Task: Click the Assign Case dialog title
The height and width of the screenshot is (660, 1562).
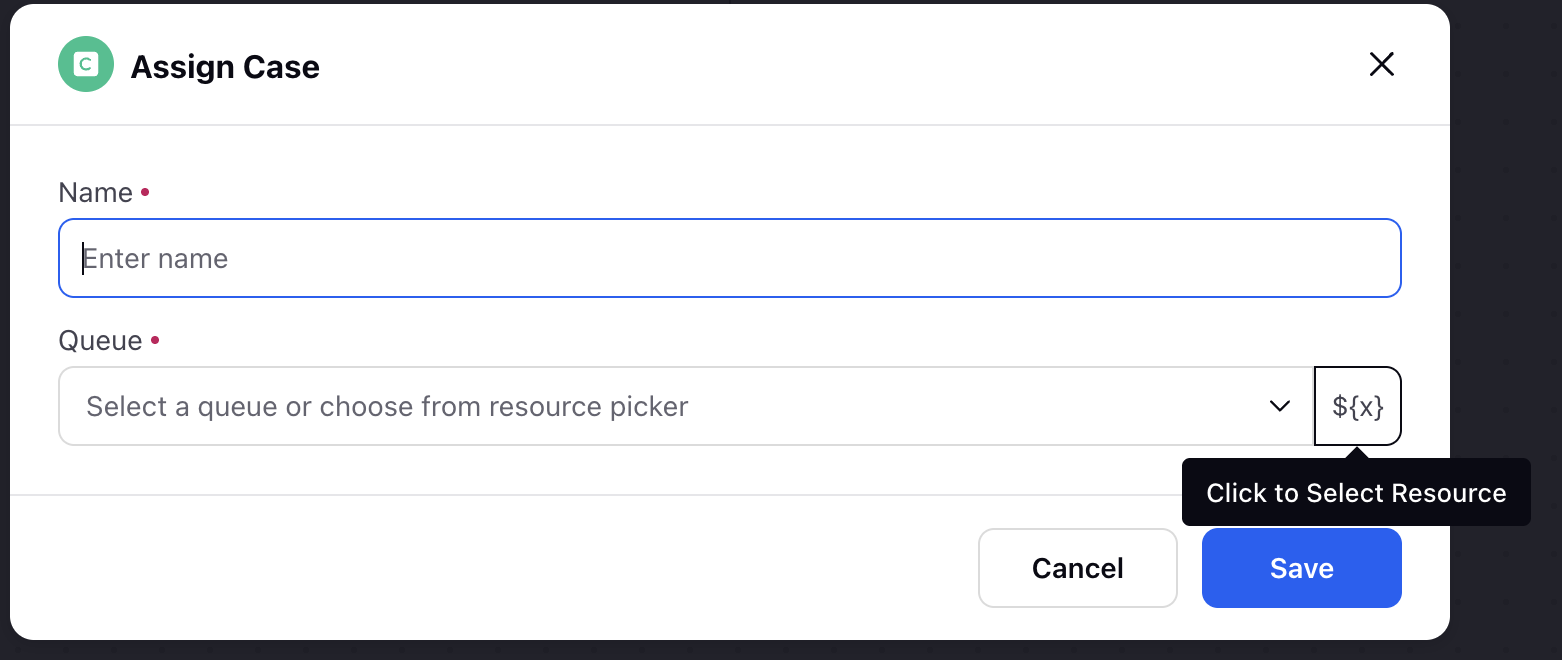Action: click(x=225, y=67)
